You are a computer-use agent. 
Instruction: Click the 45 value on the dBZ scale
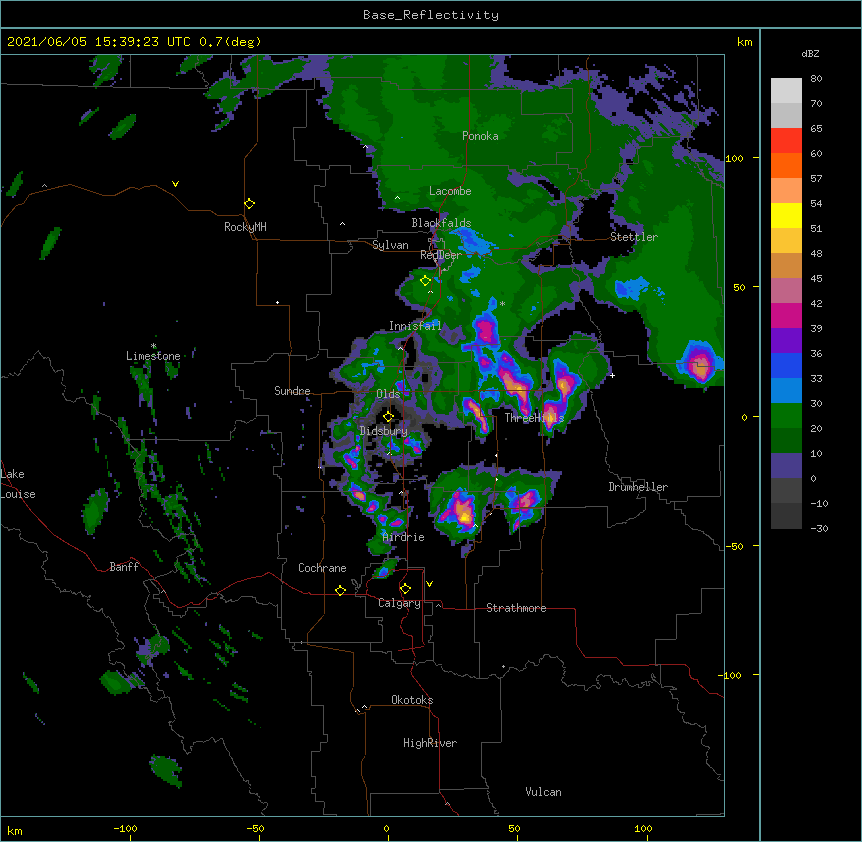point(816,279)
